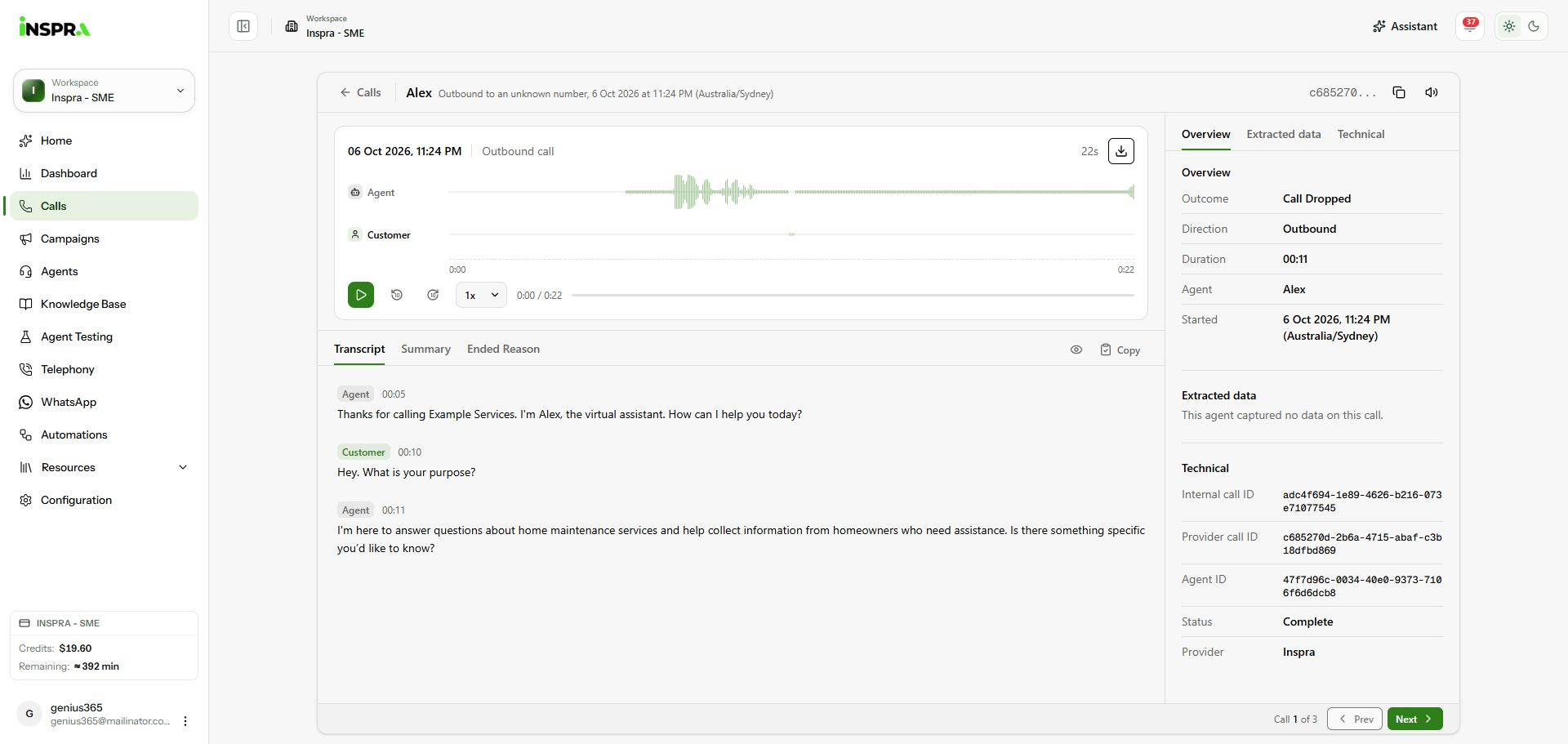Image resolution: width=1568 pixels, height=744 pixels.
Task: Open Configuration in the sidebar
Action: click(x=104, y=500)
